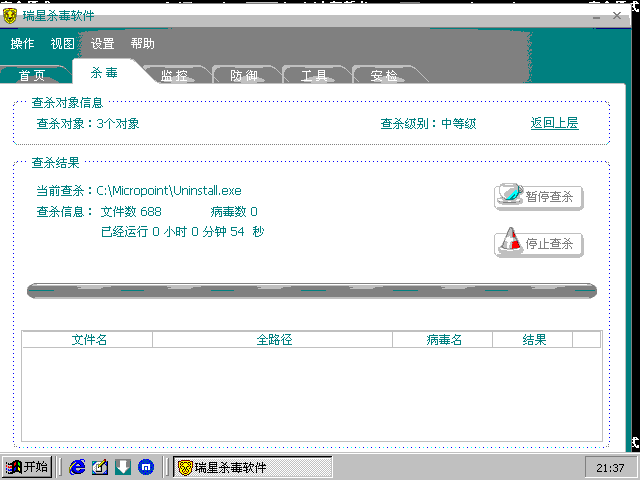Click the 停止查杀 button
Viewport: 640px width, 480px height.
click(x=538, y=244)
